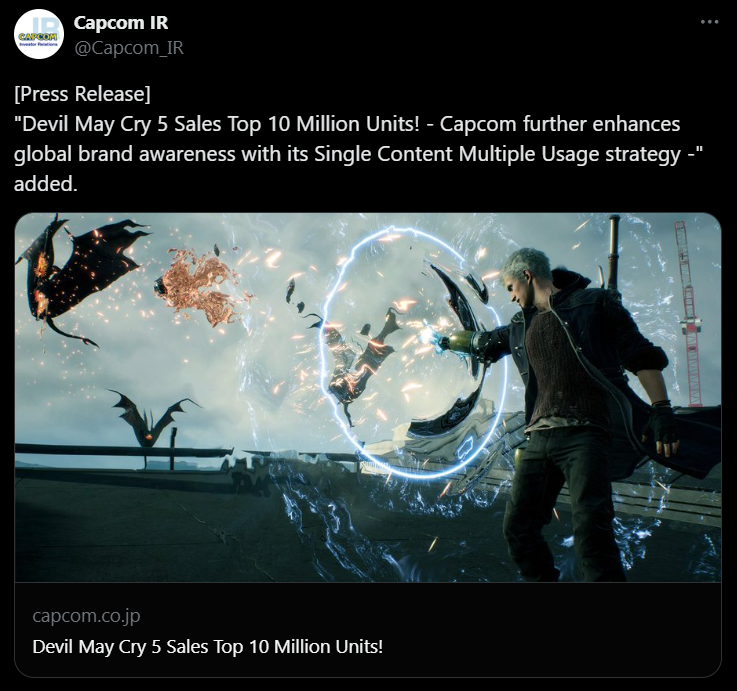Click the character's mechanical arm in the image
Viewport: 737px width, 691px height.
(x=463, y=339)
